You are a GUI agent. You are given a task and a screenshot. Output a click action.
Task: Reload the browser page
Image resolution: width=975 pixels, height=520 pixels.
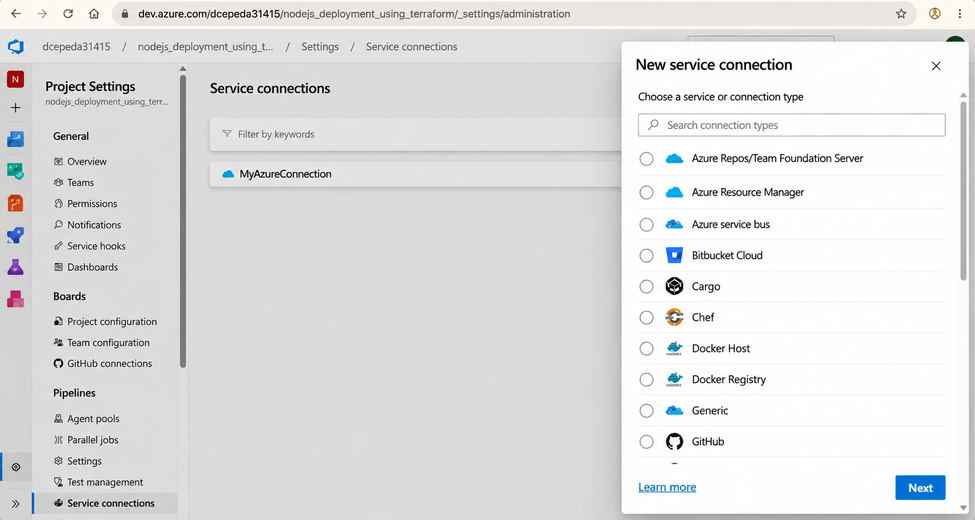click(68, 14)
